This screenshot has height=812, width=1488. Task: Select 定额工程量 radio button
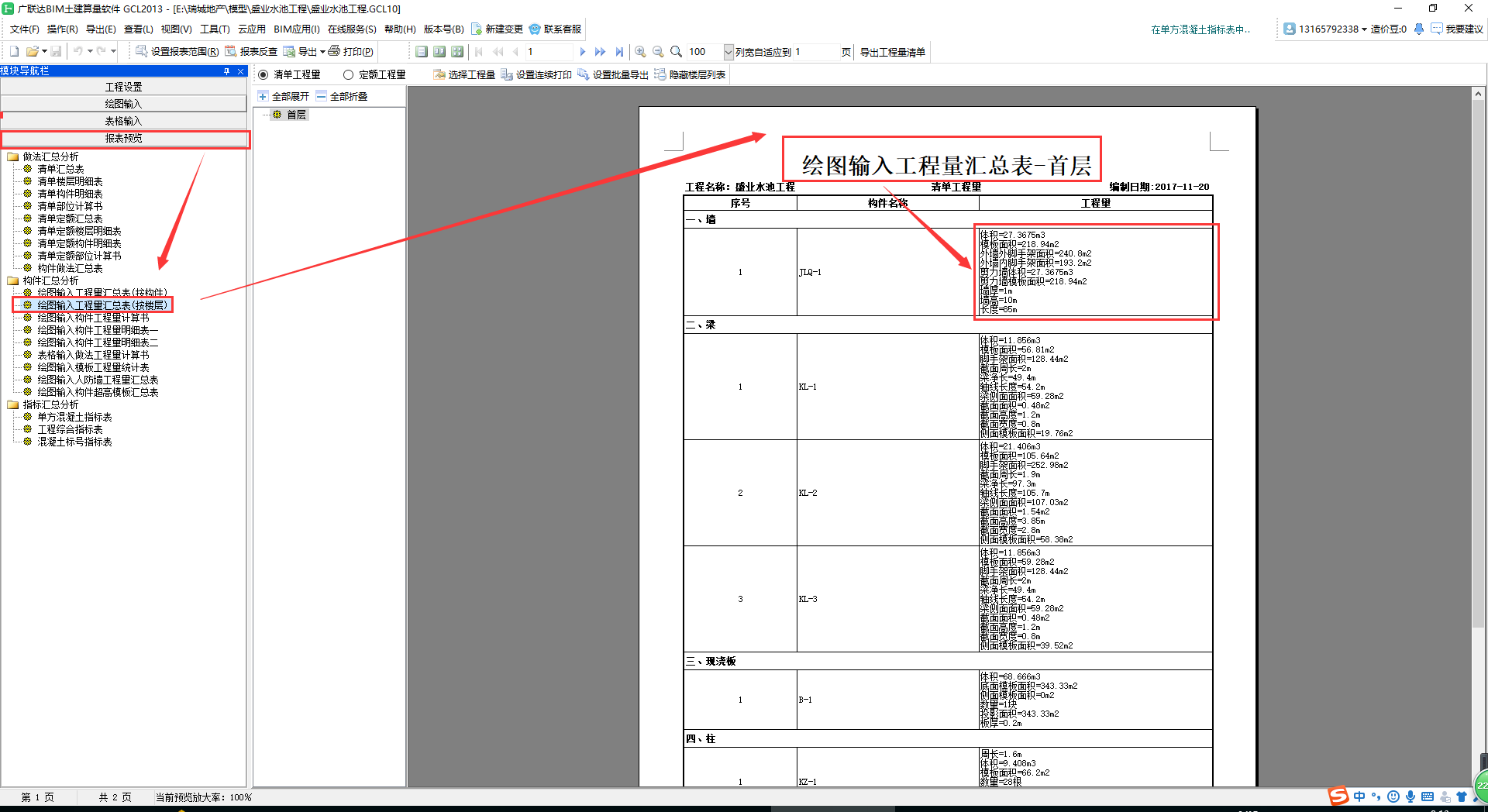[x=348, y=74]
